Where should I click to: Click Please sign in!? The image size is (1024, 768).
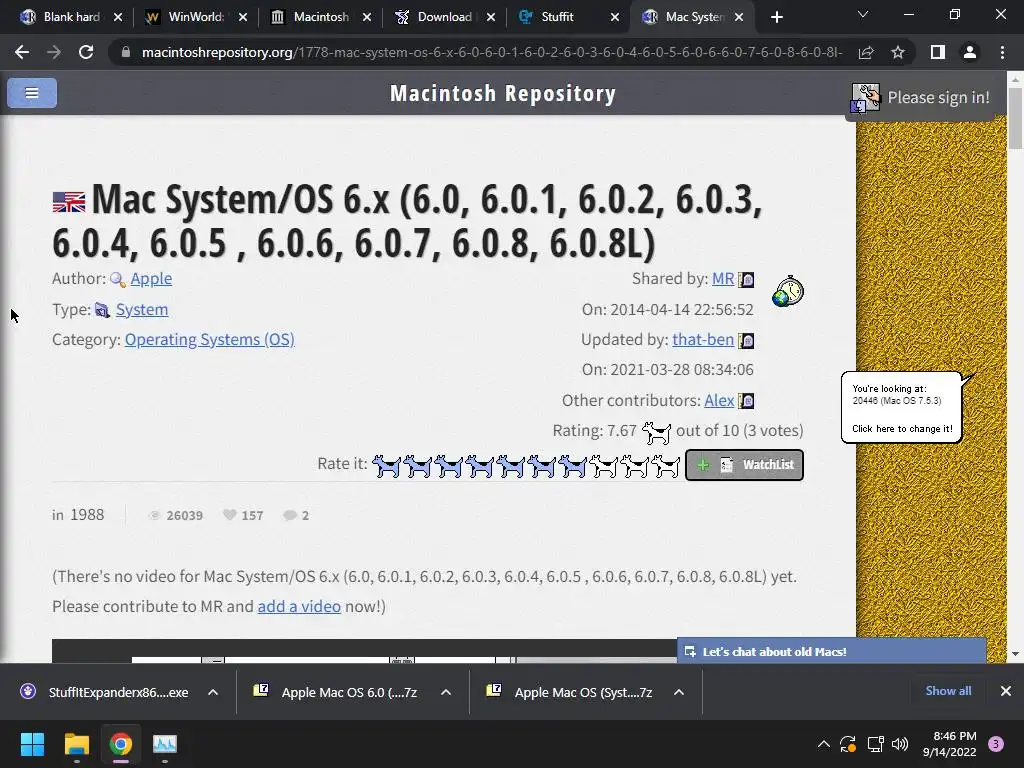click(938, 98)
